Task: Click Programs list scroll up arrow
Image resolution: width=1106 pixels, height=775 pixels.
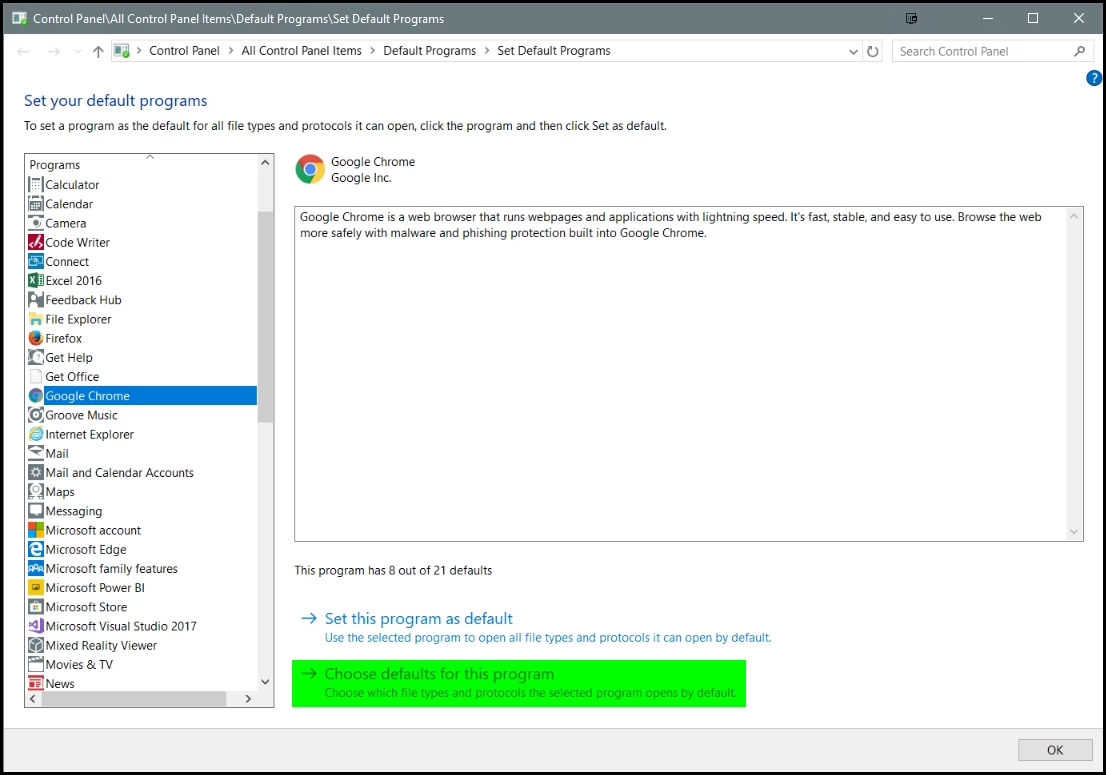Action: pos(265,163)
